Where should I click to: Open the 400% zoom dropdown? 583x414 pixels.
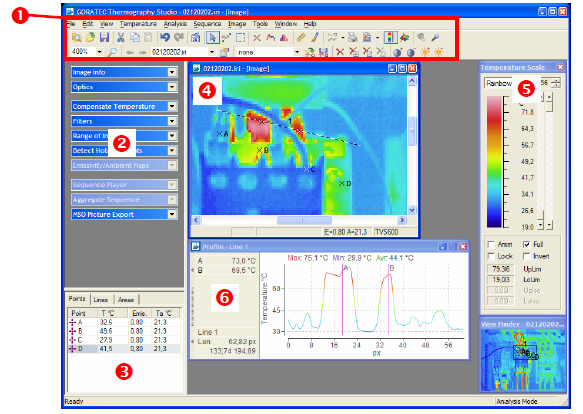tap(99, 52)
